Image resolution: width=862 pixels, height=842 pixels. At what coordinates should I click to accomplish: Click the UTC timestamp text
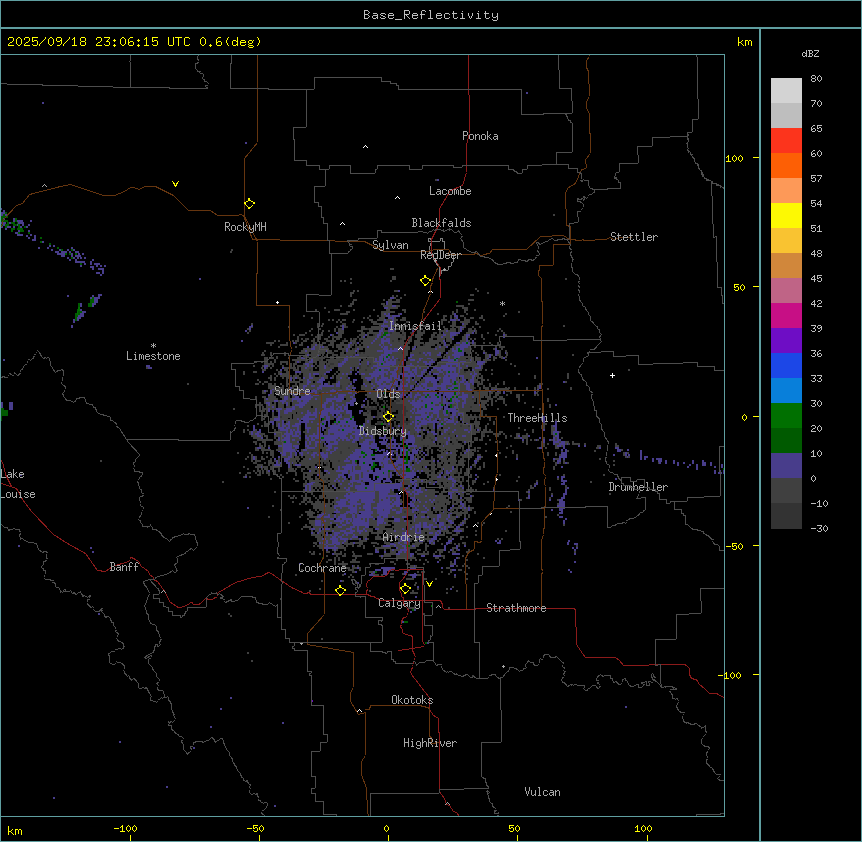134,42
